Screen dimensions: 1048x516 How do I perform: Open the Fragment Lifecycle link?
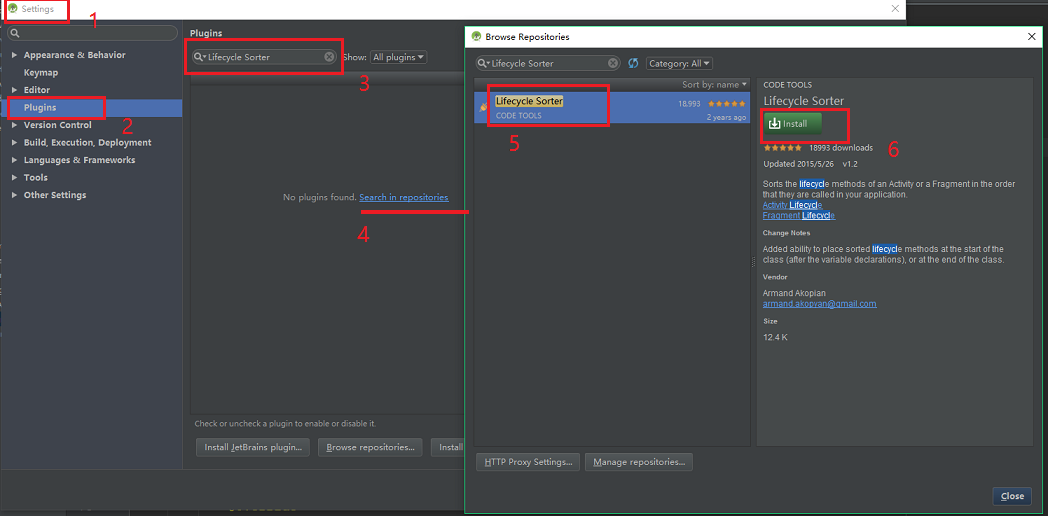click(x=799, y=216)
